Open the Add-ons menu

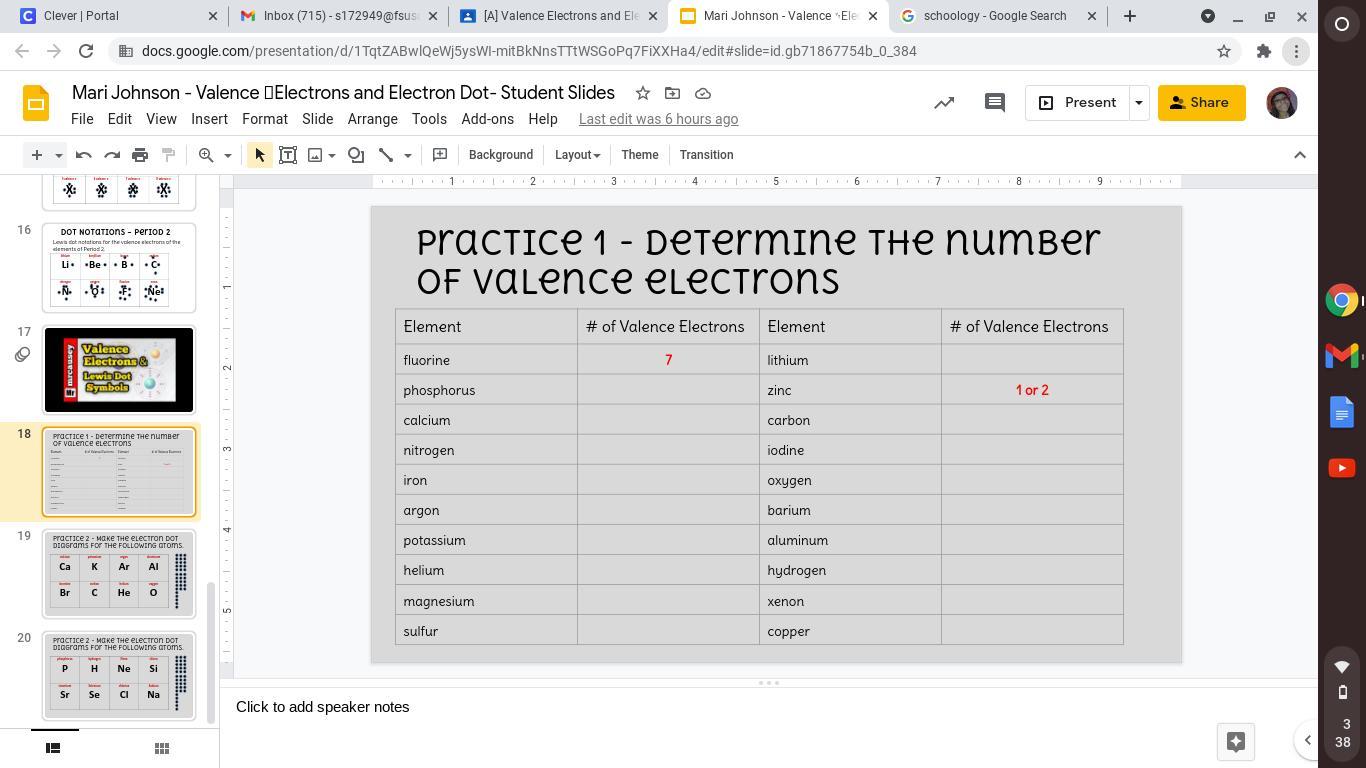[487, 119]
